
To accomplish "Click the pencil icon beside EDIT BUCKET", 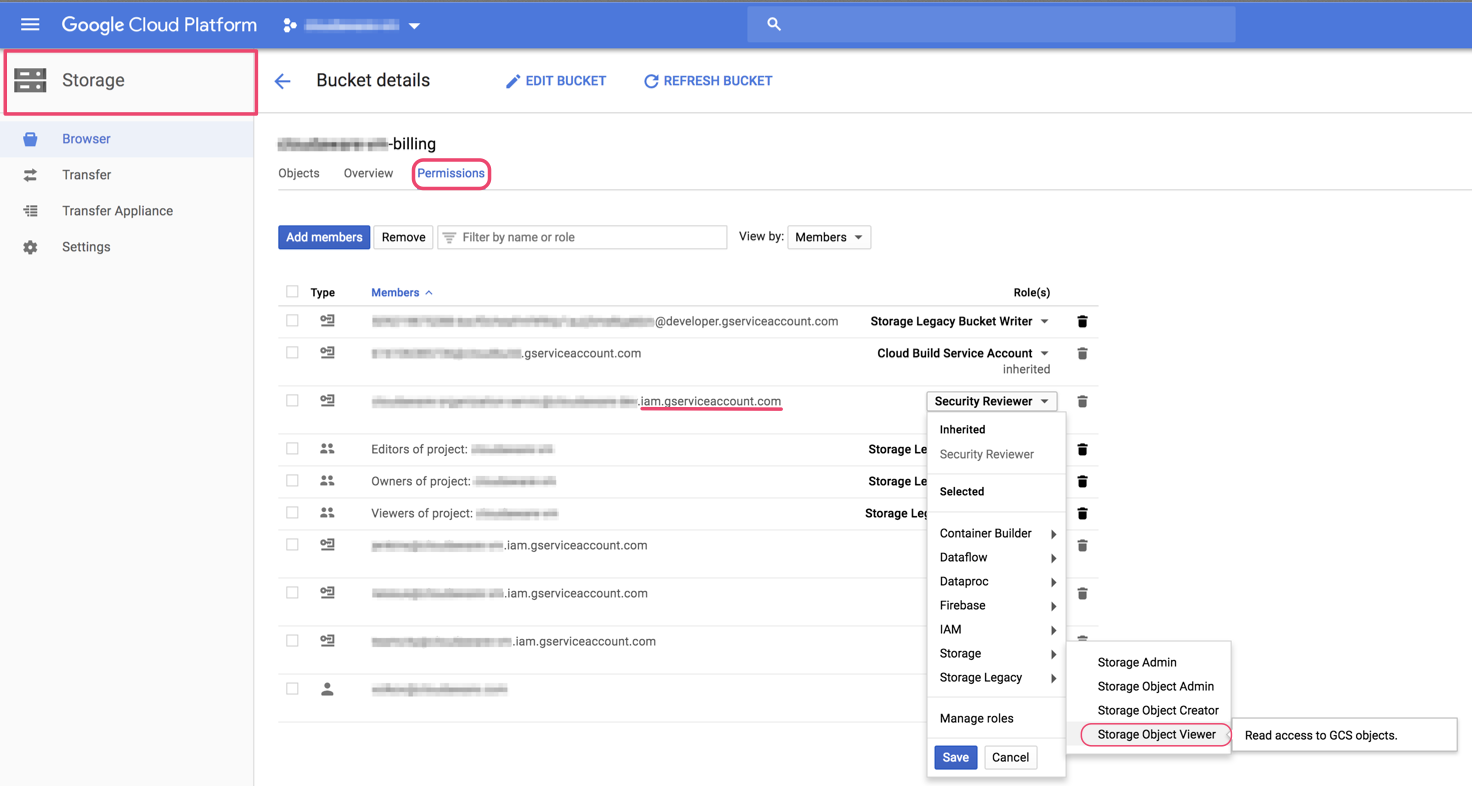I will tap(513, 81).
